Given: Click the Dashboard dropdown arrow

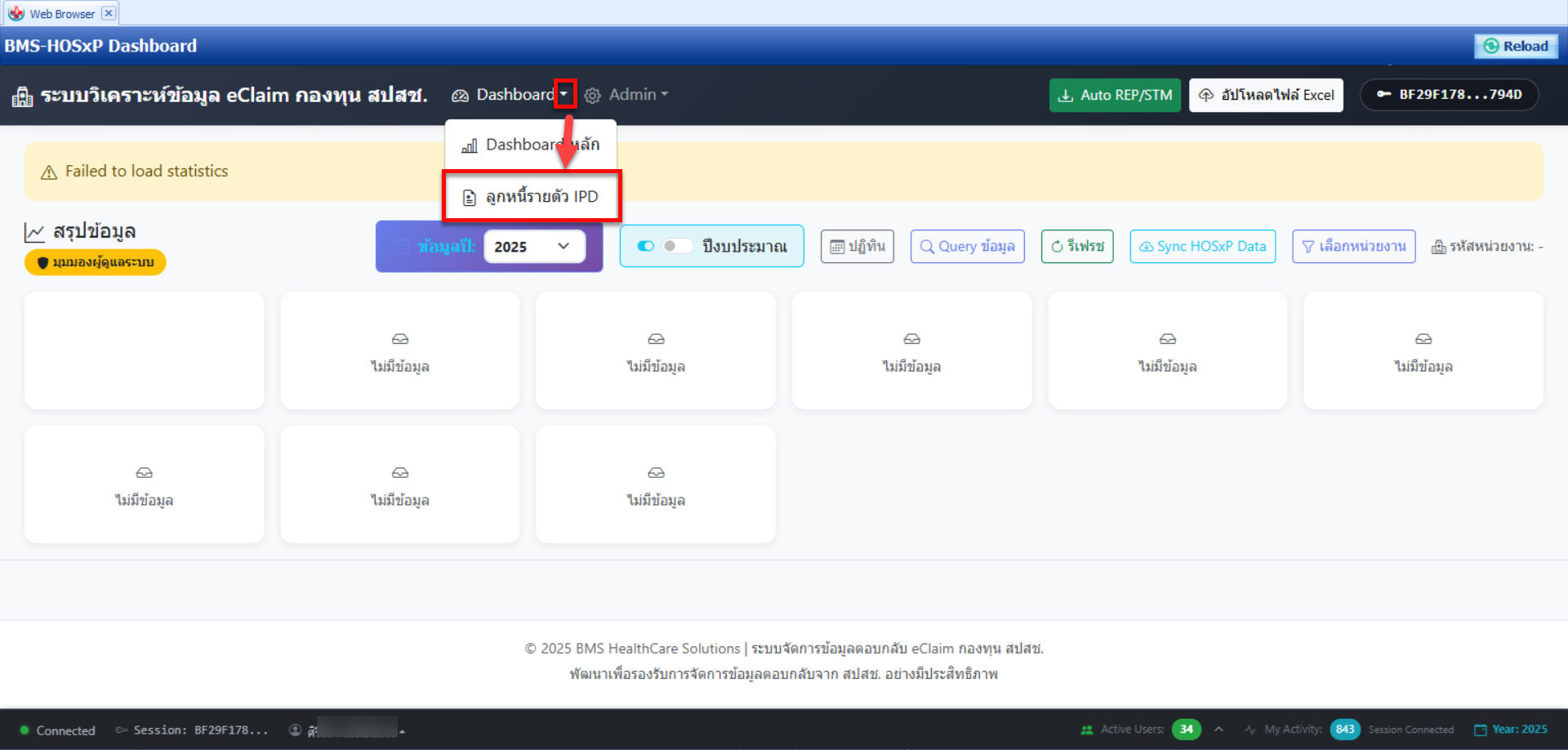Looking at the screenshot, I should point(564,94).
